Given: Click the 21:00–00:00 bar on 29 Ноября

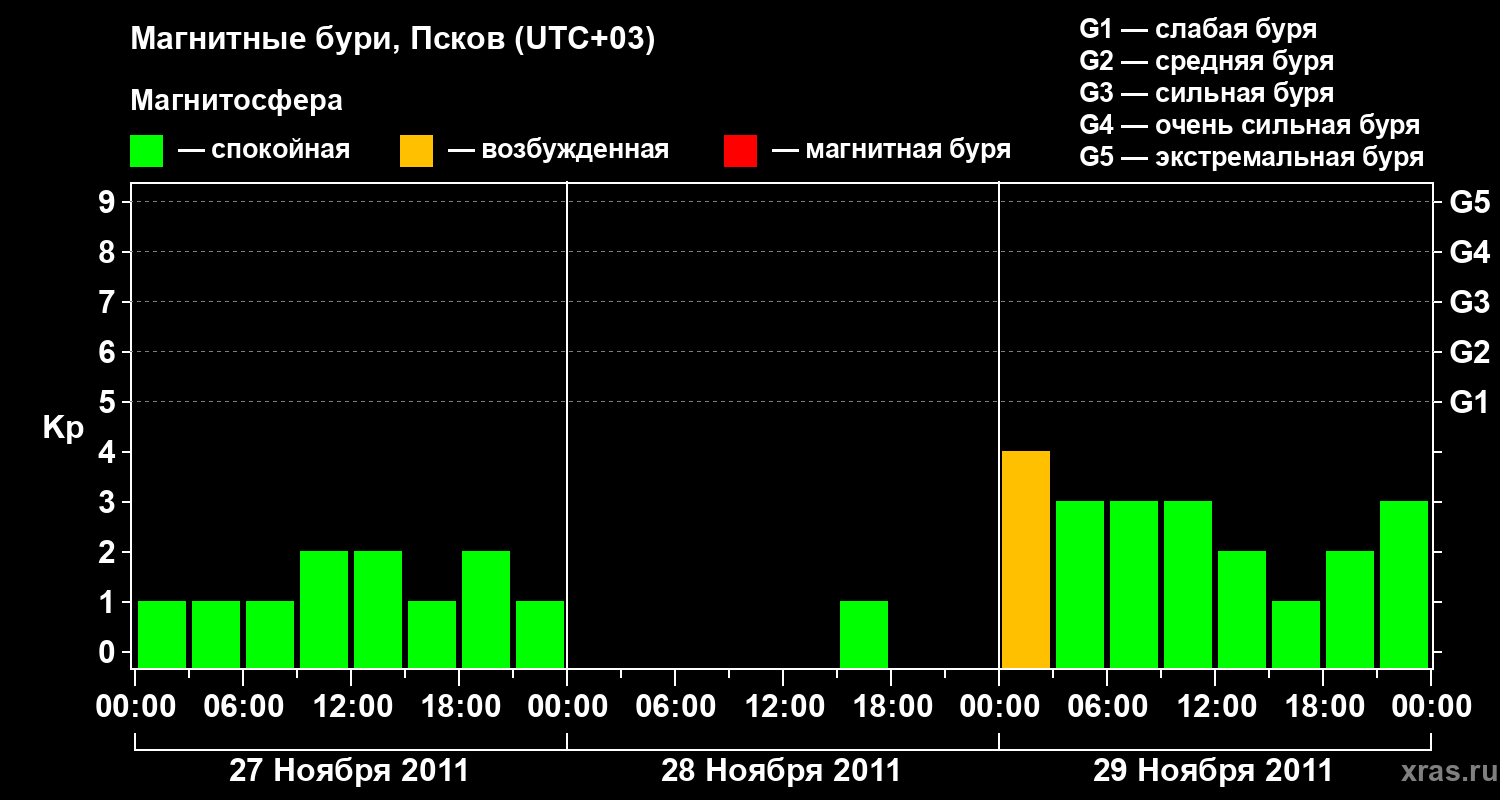Looking at the screenshot, I should [1404, 584].
